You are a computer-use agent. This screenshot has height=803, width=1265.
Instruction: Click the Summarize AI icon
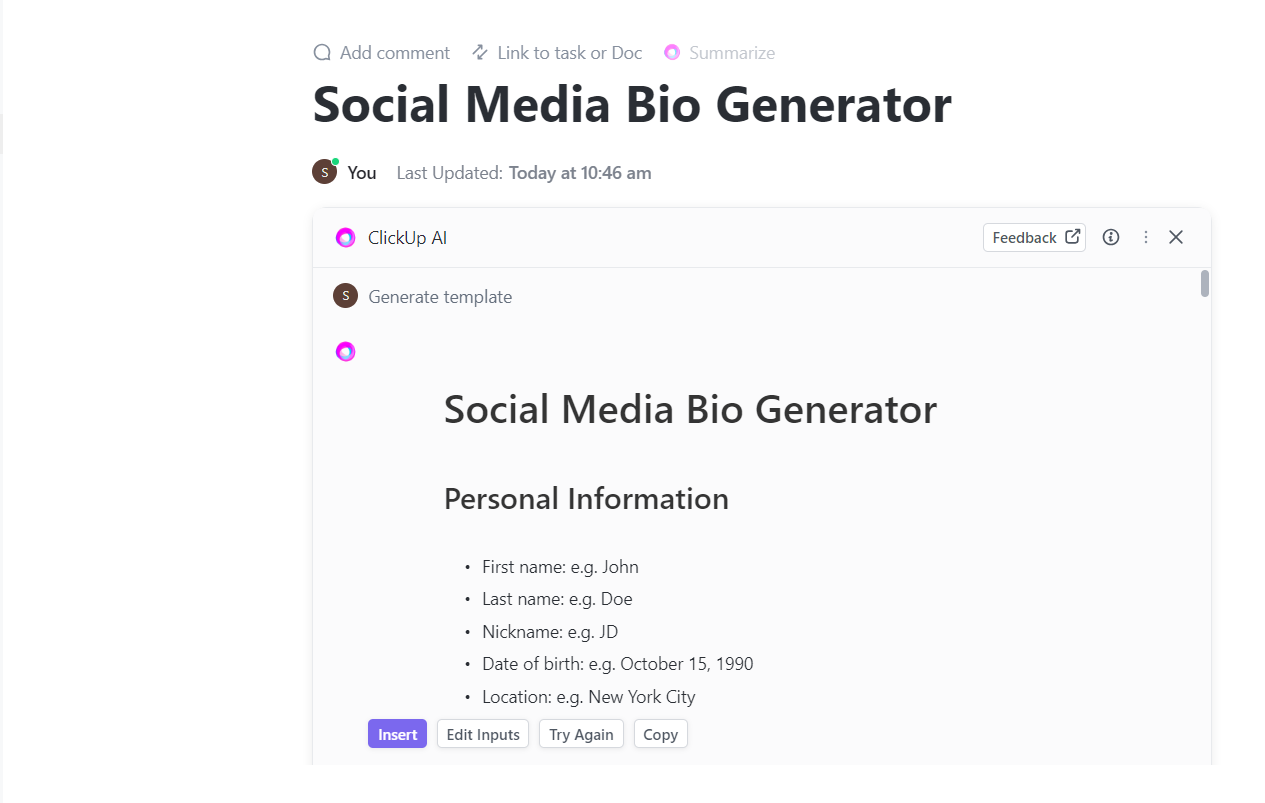point(672,53)
